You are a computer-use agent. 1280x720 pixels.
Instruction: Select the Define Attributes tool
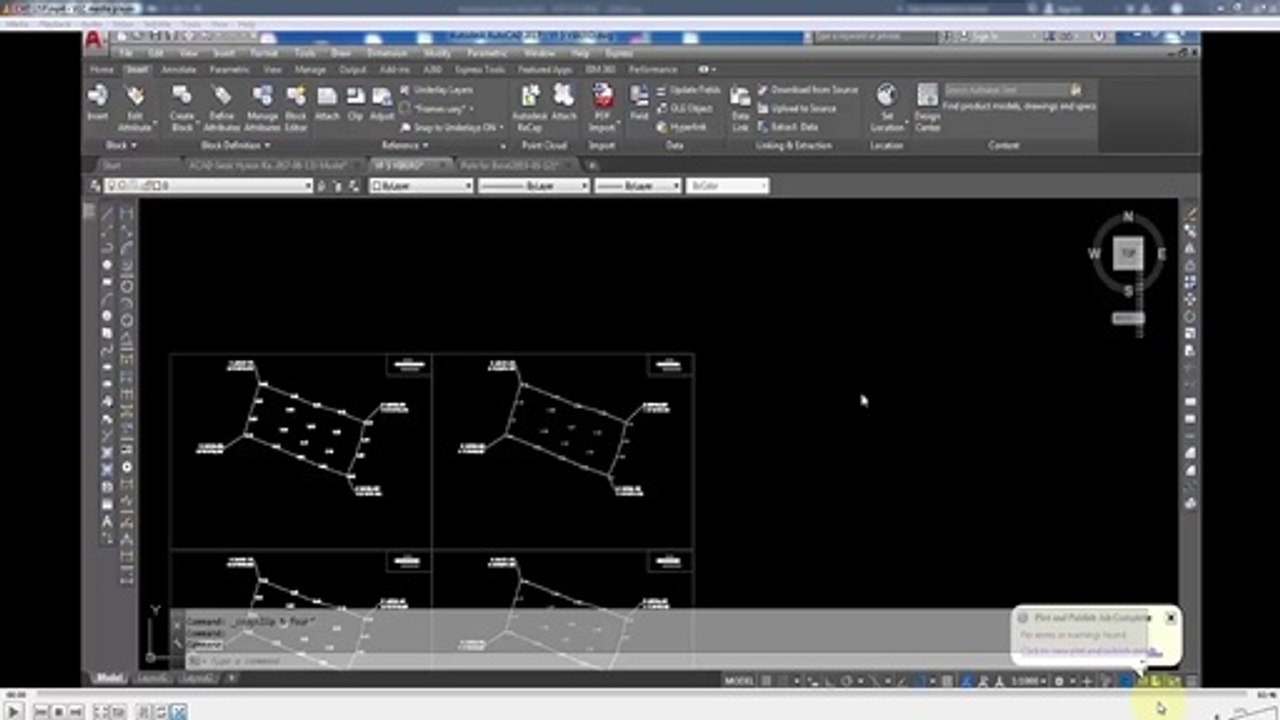coord(222,107)
